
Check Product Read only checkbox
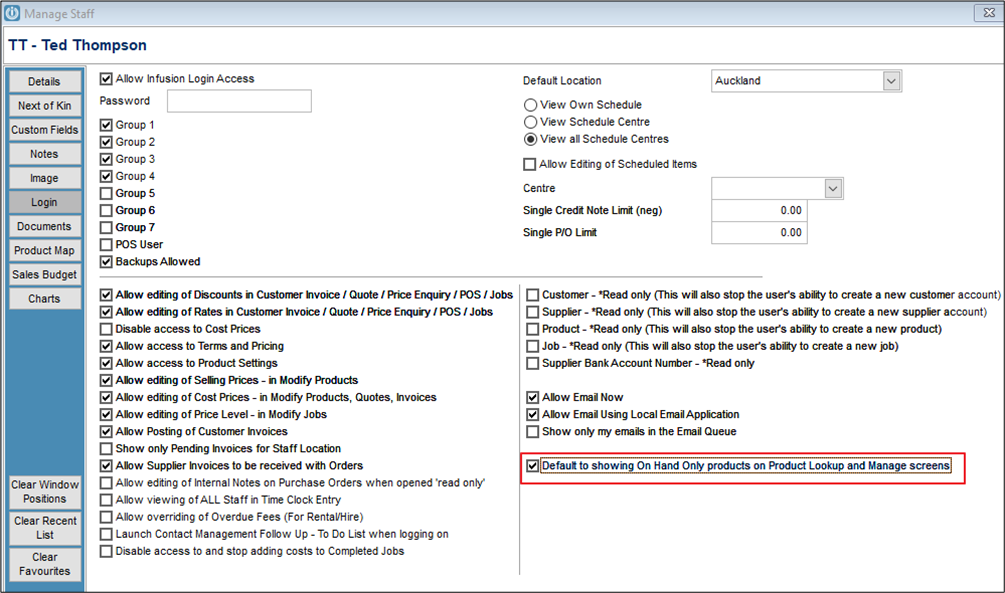tap(533, 330)
